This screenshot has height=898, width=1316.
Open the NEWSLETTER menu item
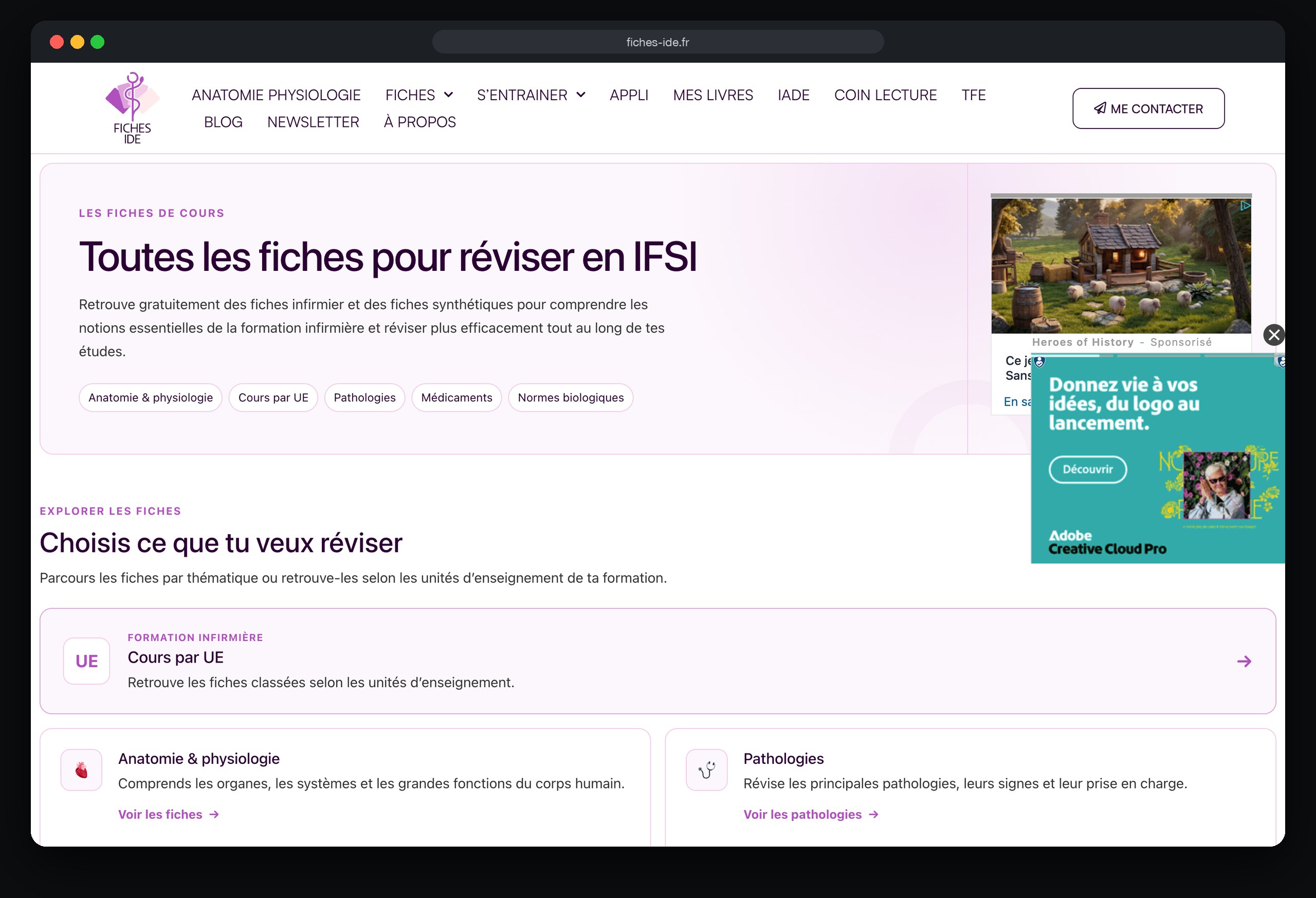[313, 122]
